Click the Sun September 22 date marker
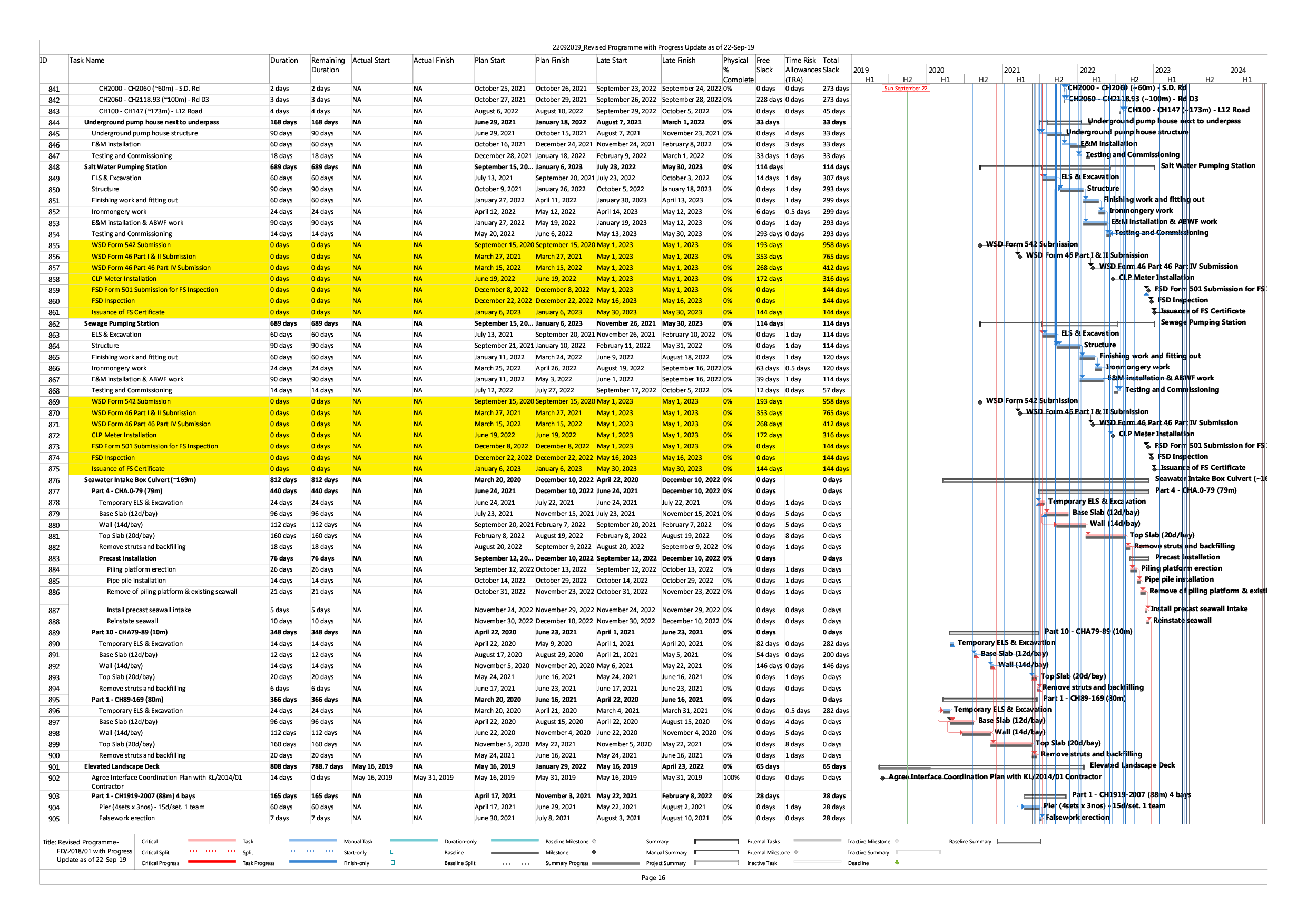The image size is (1307, 924). click(906, 89)
